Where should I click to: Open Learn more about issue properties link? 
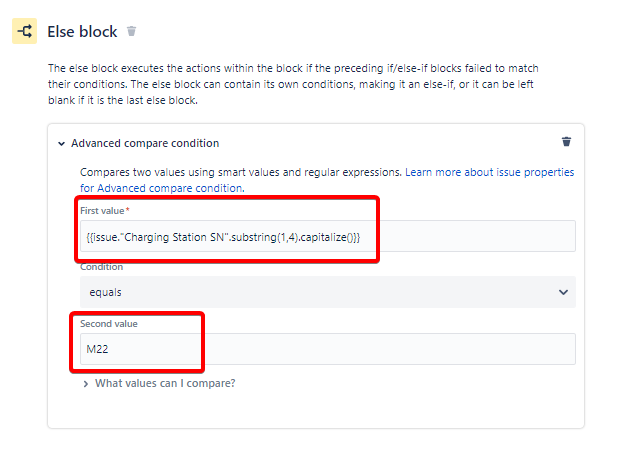489,172
